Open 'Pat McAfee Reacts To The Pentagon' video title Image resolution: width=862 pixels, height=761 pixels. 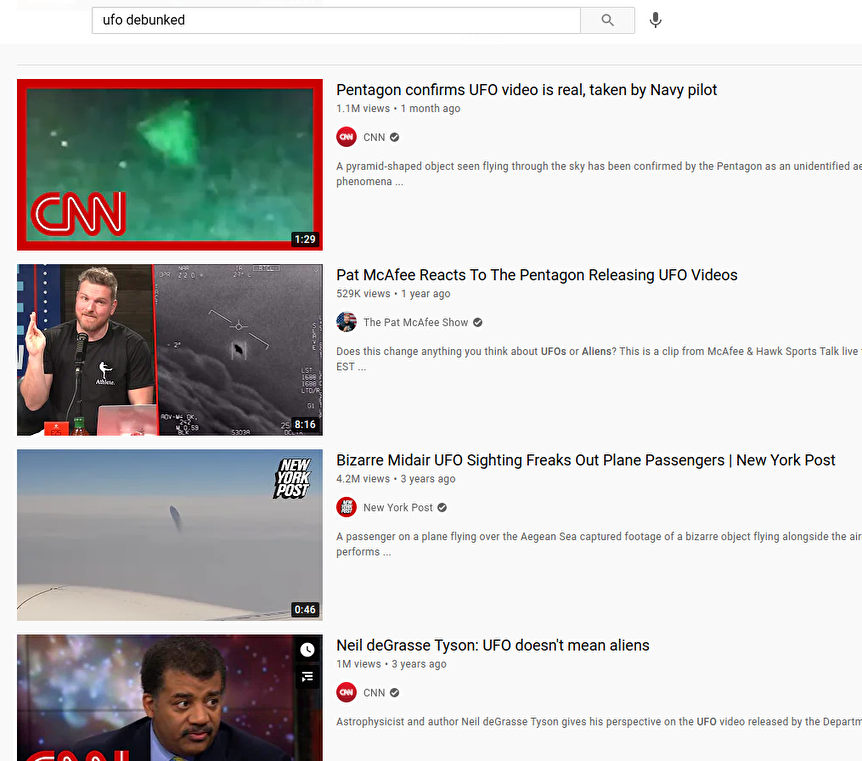[536, 275]
